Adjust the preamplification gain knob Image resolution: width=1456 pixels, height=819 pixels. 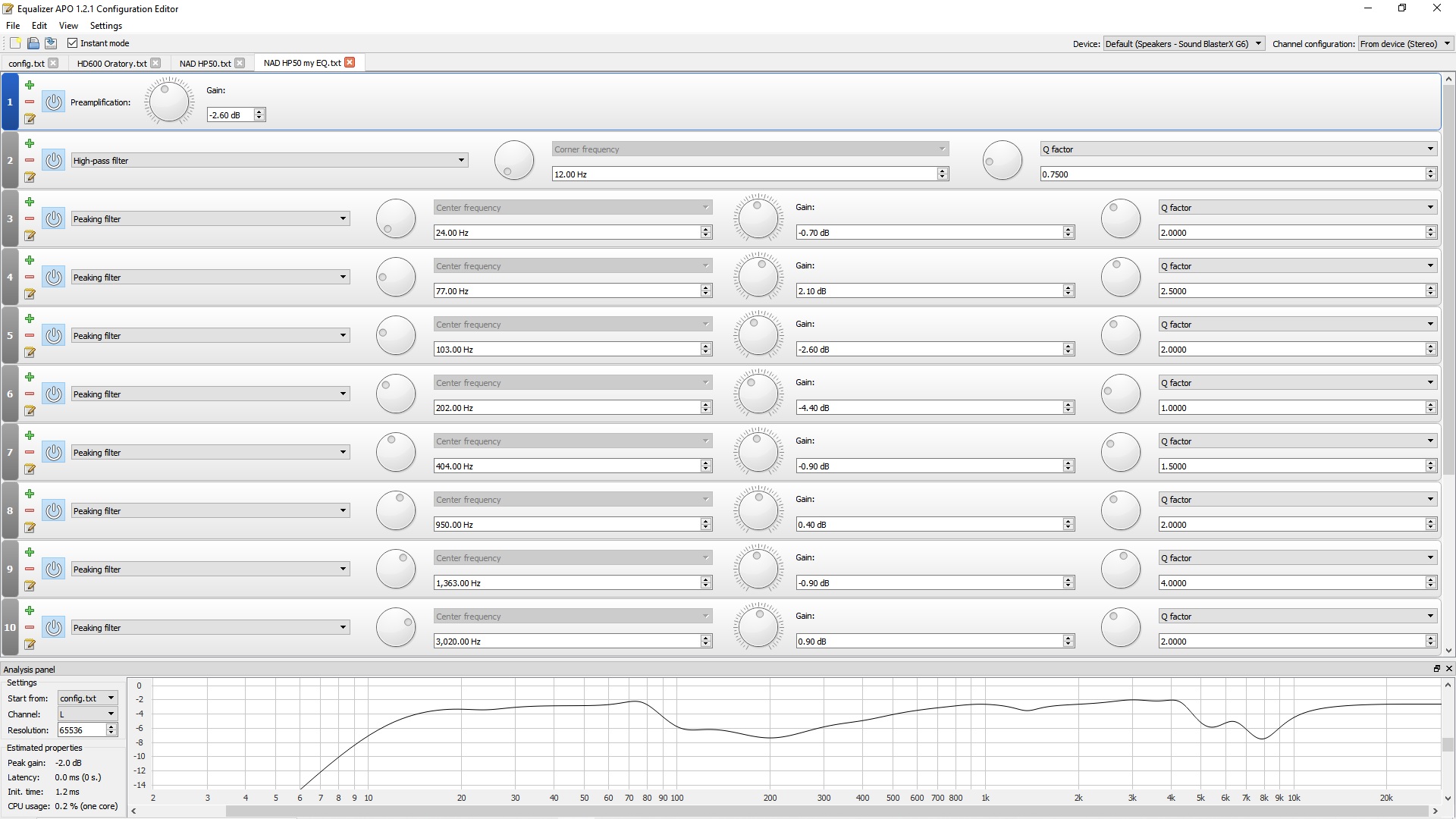point(168,101)
